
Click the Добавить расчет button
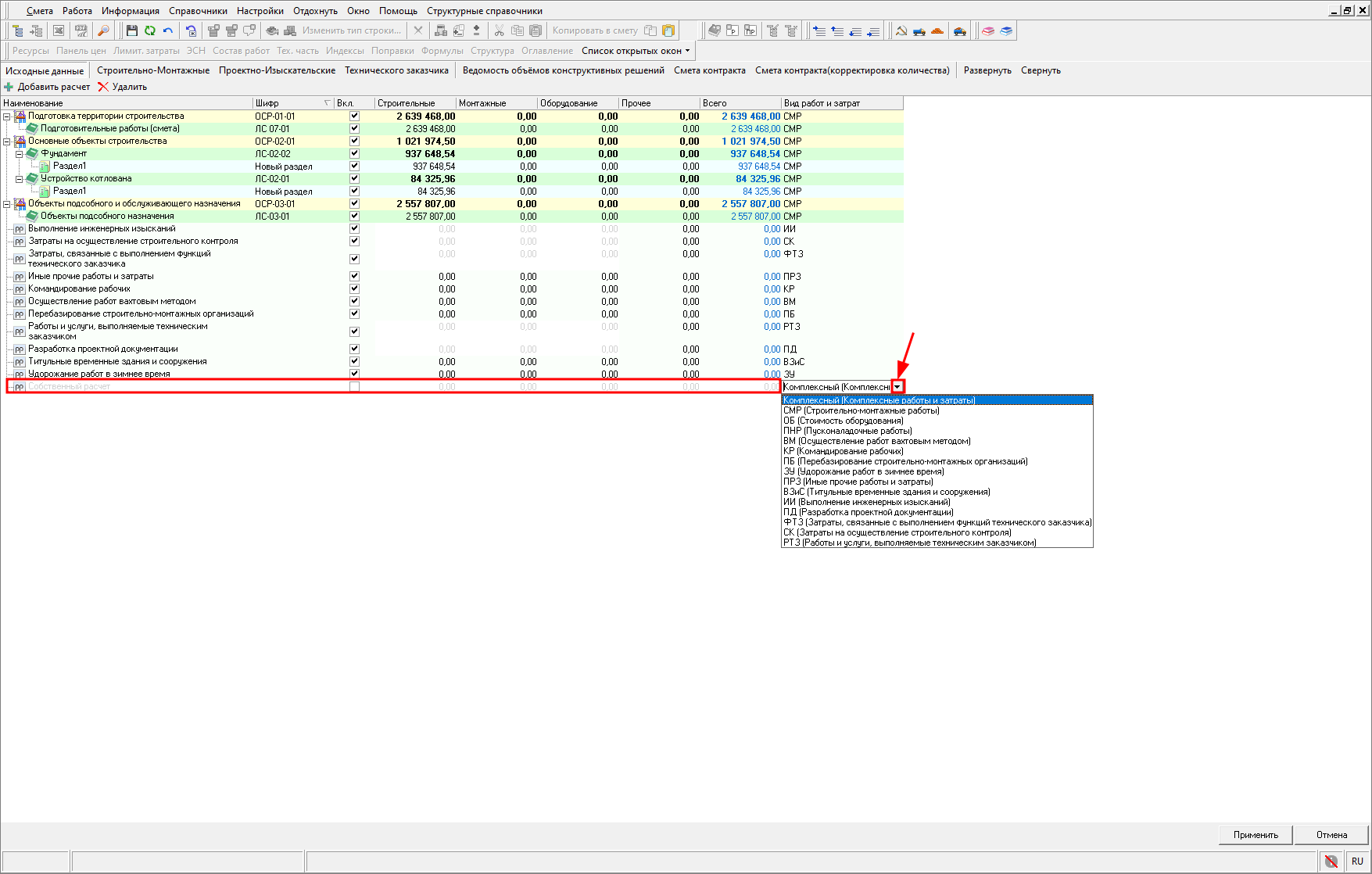47,87
